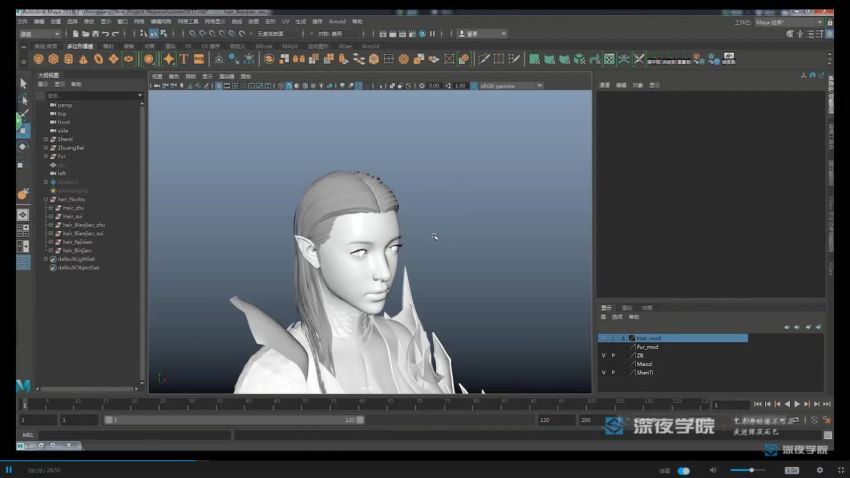Click the video player volume speaker icon

pos(713,470)
